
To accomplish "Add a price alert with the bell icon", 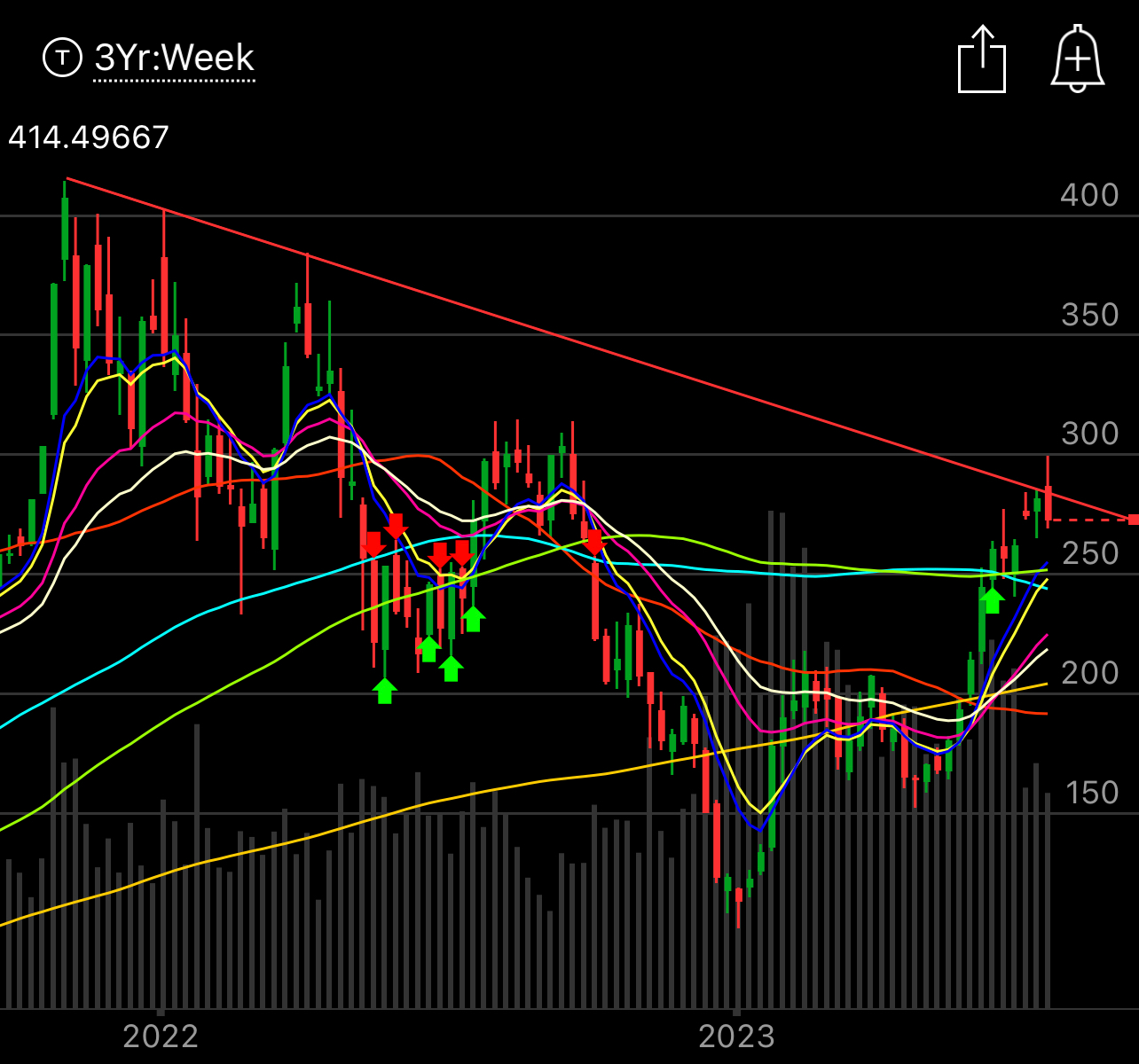I will tap(1078, 59).
